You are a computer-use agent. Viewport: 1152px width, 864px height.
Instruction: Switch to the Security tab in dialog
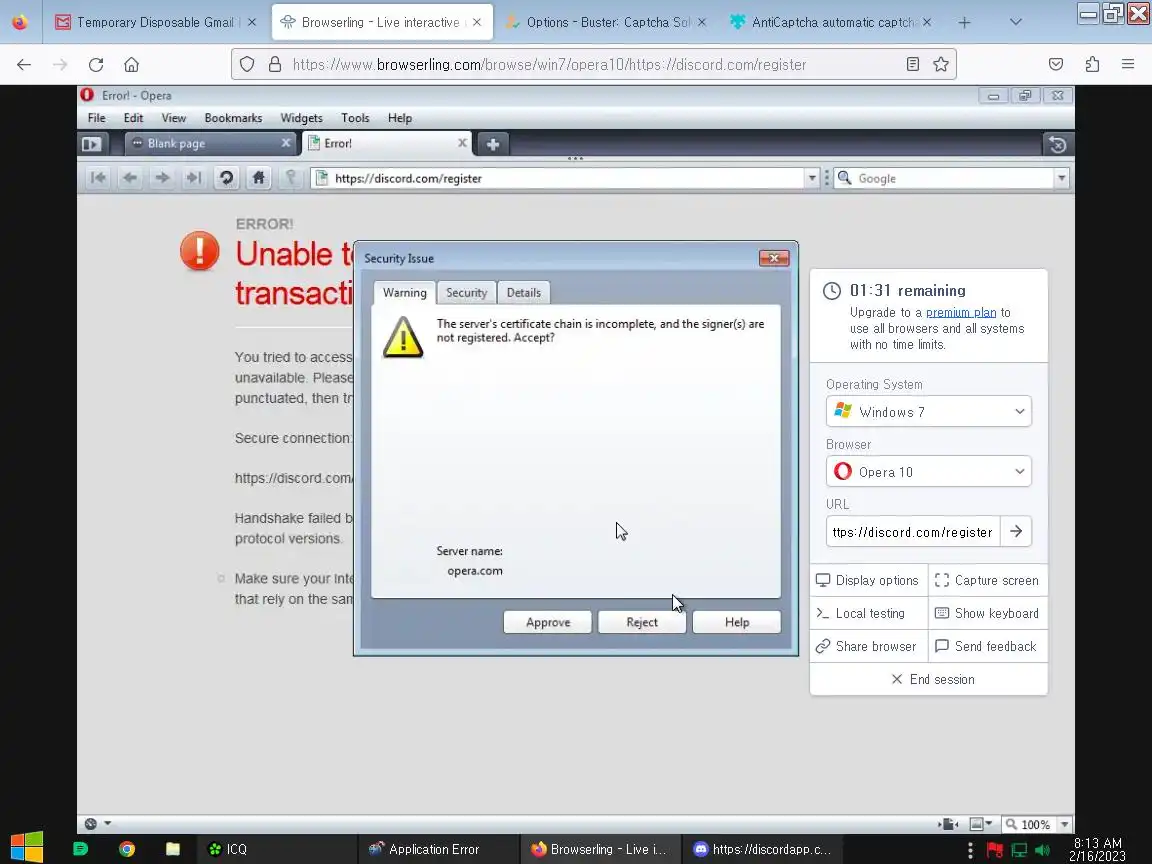point(467,292)
